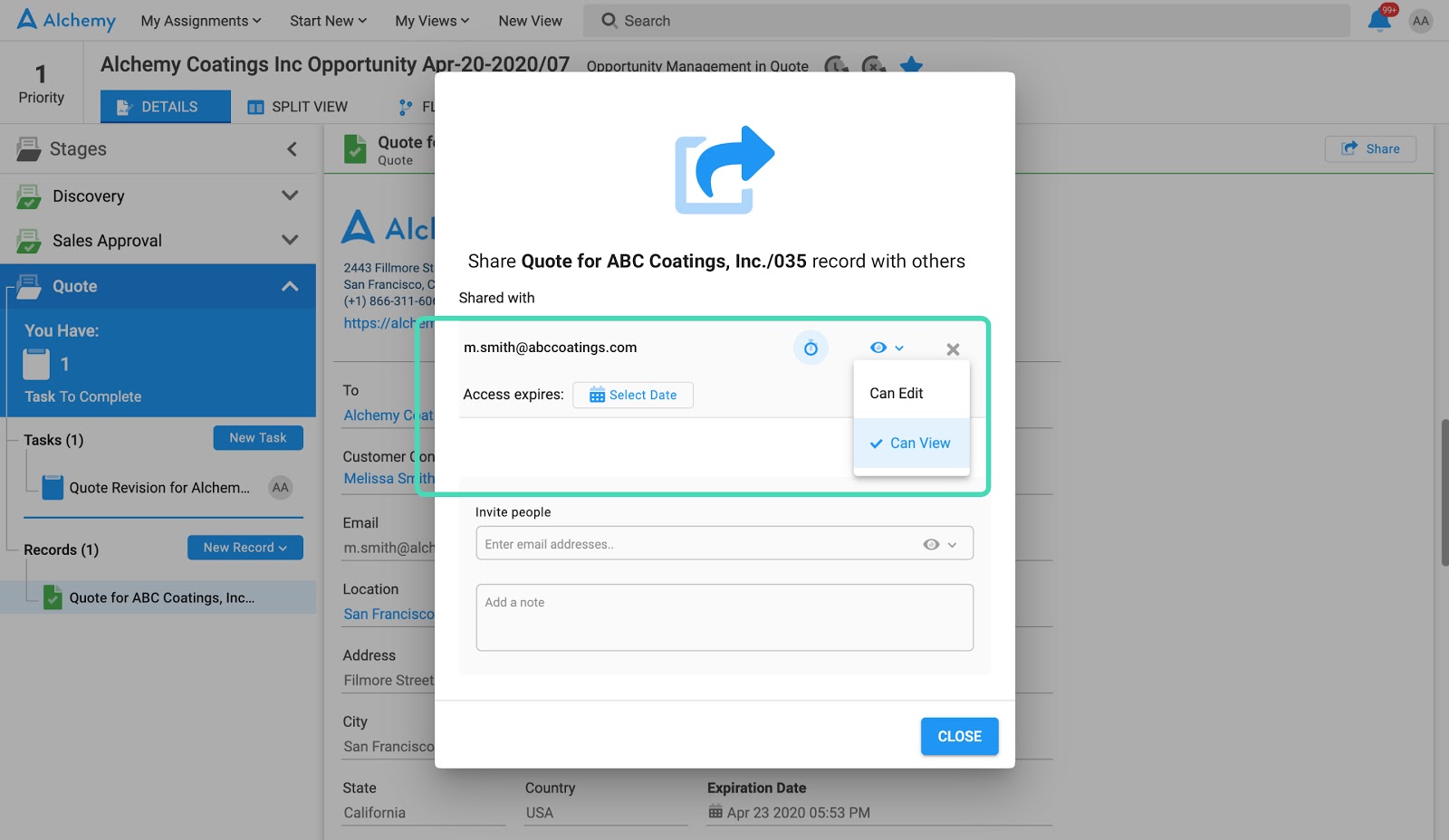Collapse the Quote stage

[290, 286]
